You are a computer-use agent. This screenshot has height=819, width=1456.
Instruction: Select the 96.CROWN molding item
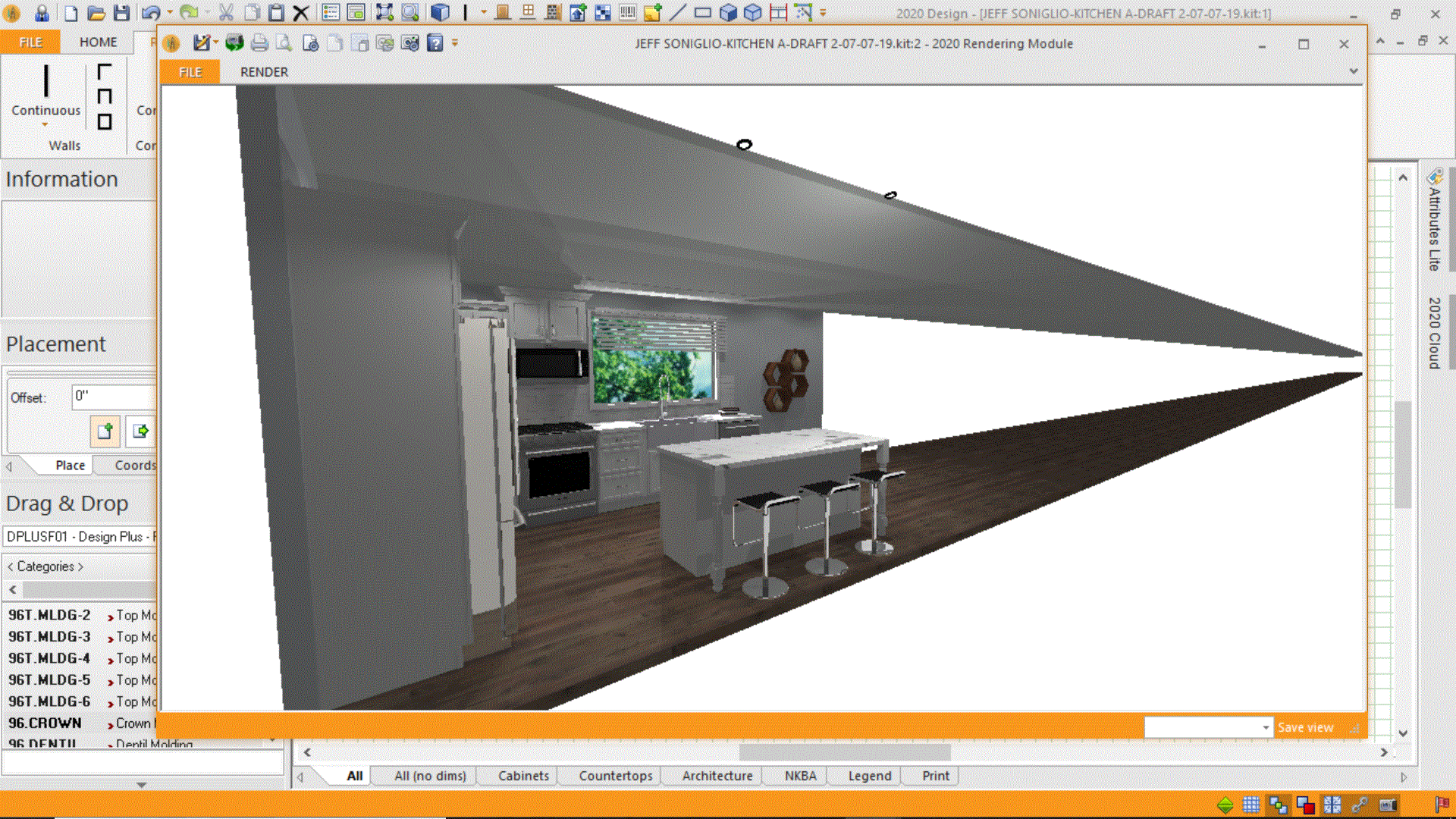(80, 723)
